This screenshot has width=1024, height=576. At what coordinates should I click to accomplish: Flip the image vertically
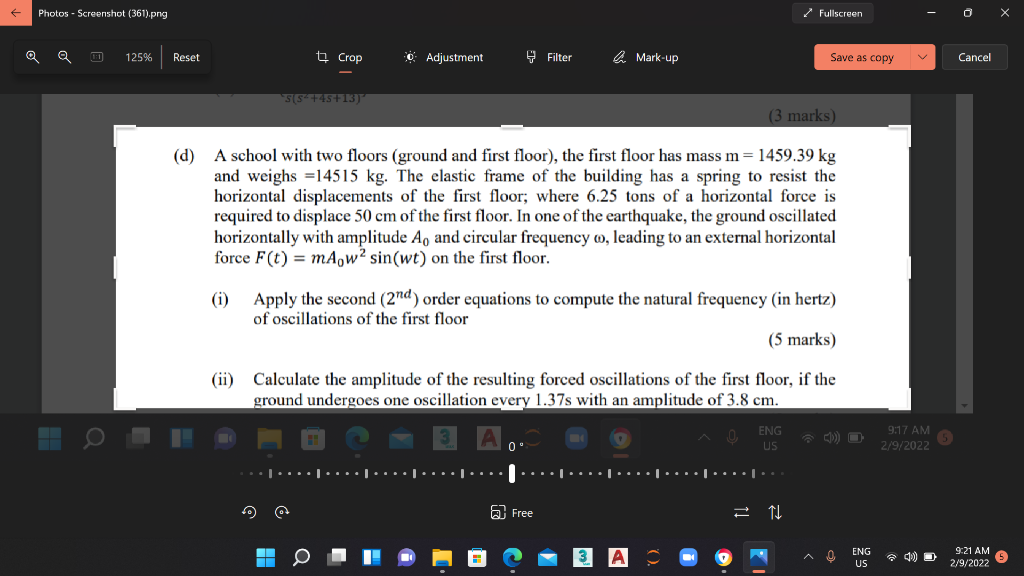click(x=774, y=512)
